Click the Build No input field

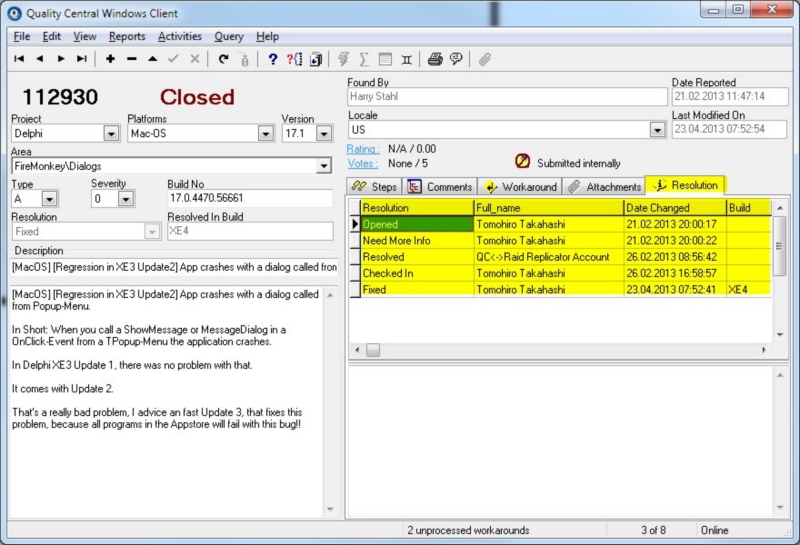(250, 199)
